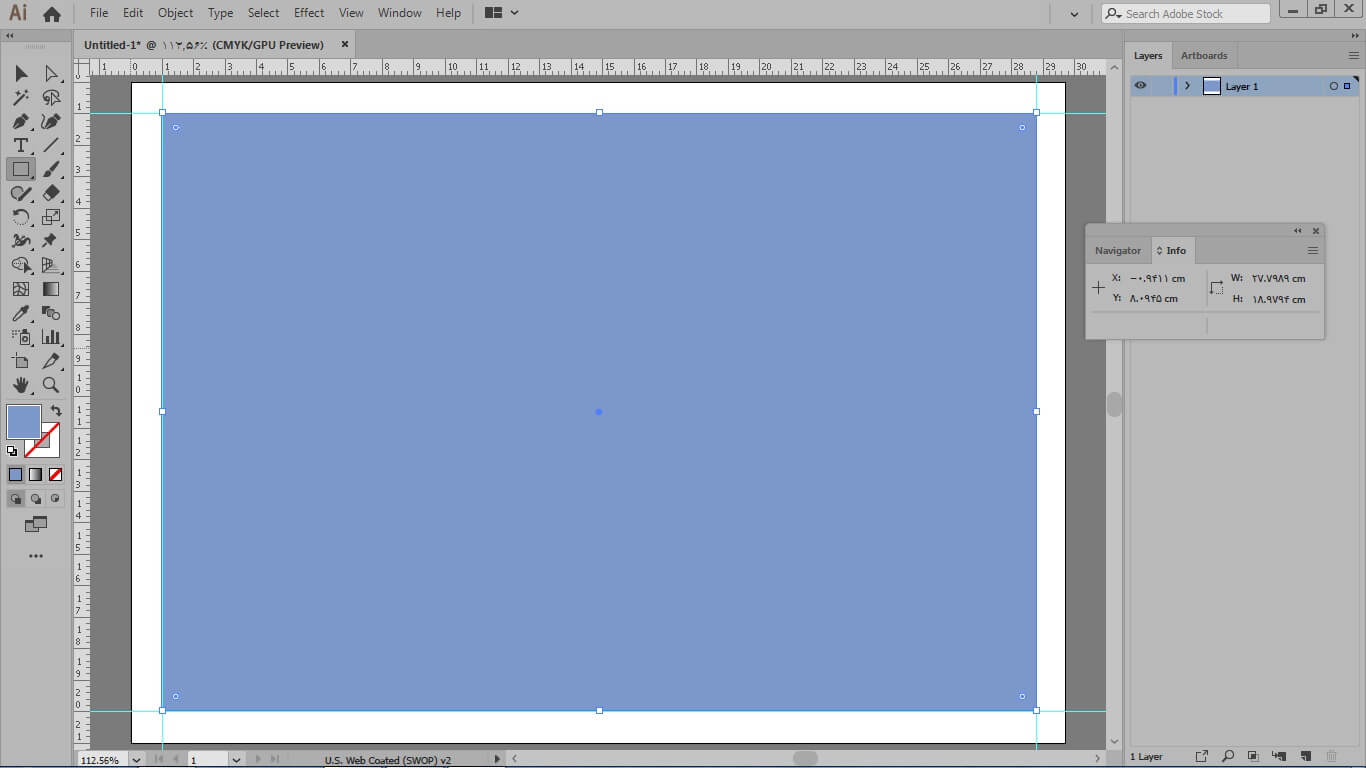Image resolution: width=1366 pixels, height=768 pixels.
Task: Select the Hand tool
Action: click(20, 385)
